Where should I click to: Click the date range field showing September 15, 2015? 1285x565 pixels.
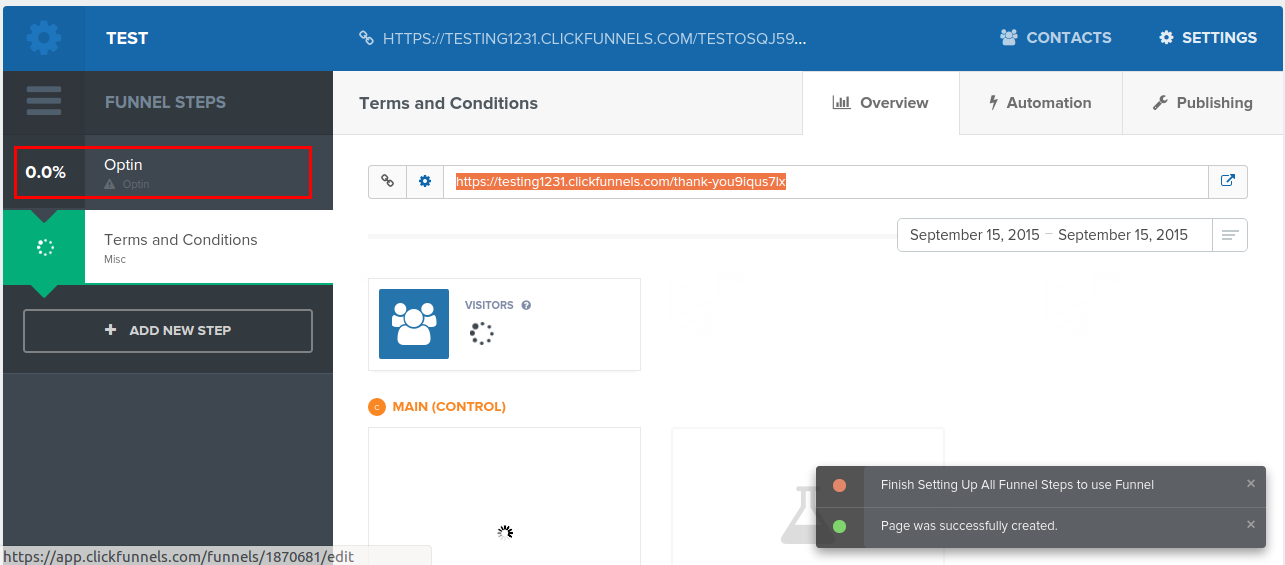(1054, 235)
